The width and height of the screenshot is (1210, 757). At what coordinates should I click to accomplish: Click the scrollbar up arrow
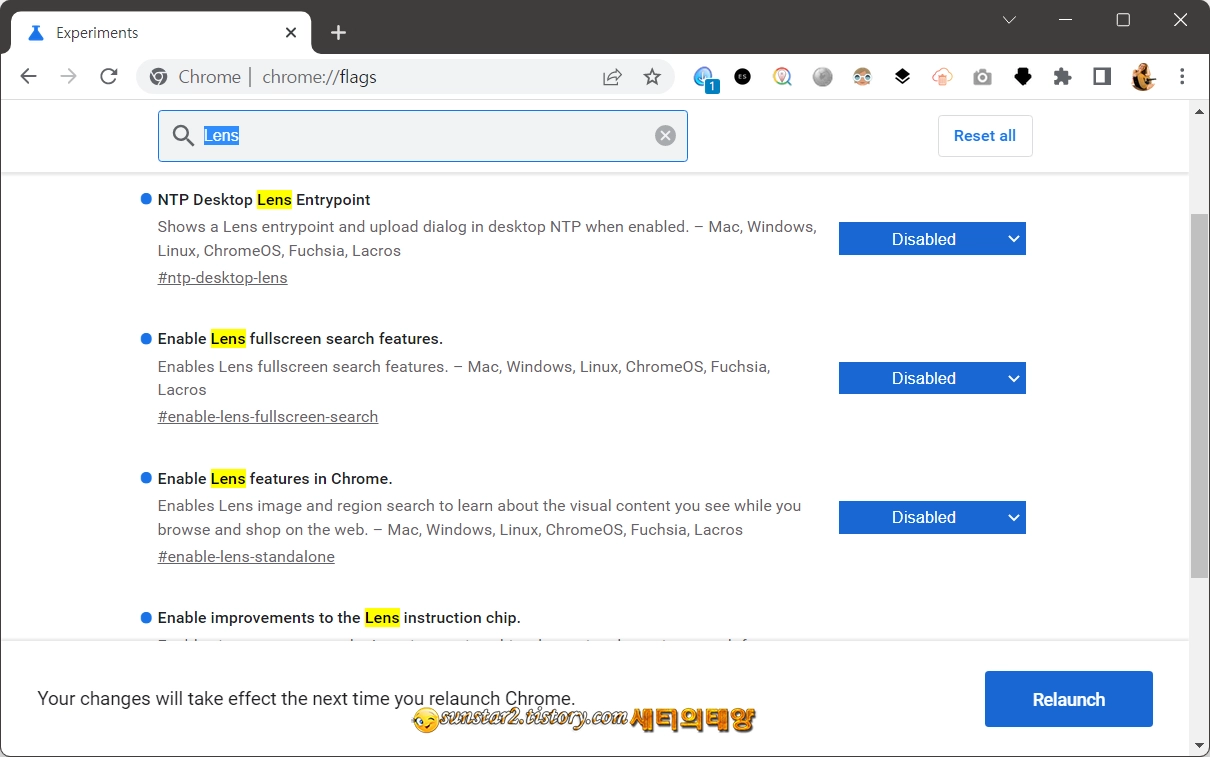1199,111
